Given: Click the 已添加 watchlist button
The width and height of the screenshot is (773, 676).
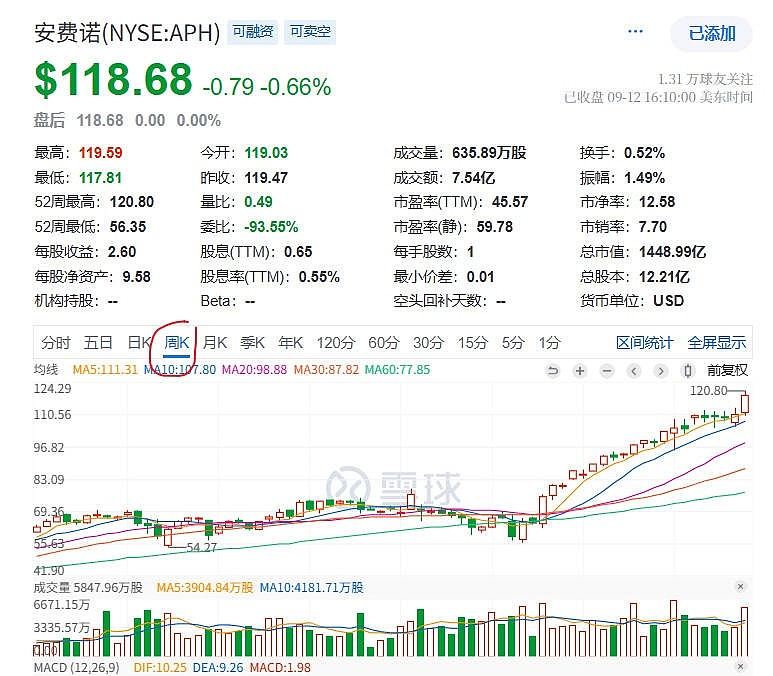Looking at the screenshot, I should pyautogui.click(x=711, y=34).
